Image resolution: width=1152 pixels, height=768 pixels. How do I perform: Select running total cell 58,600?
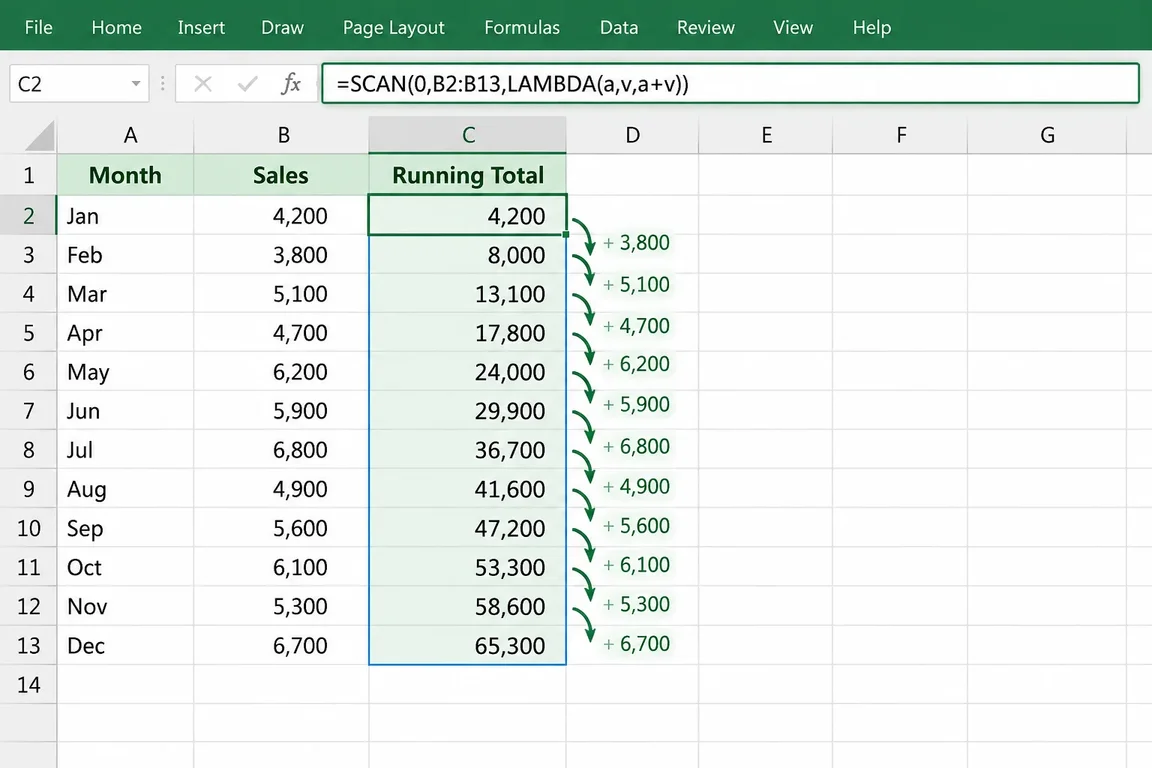click(x=467, y=606)
